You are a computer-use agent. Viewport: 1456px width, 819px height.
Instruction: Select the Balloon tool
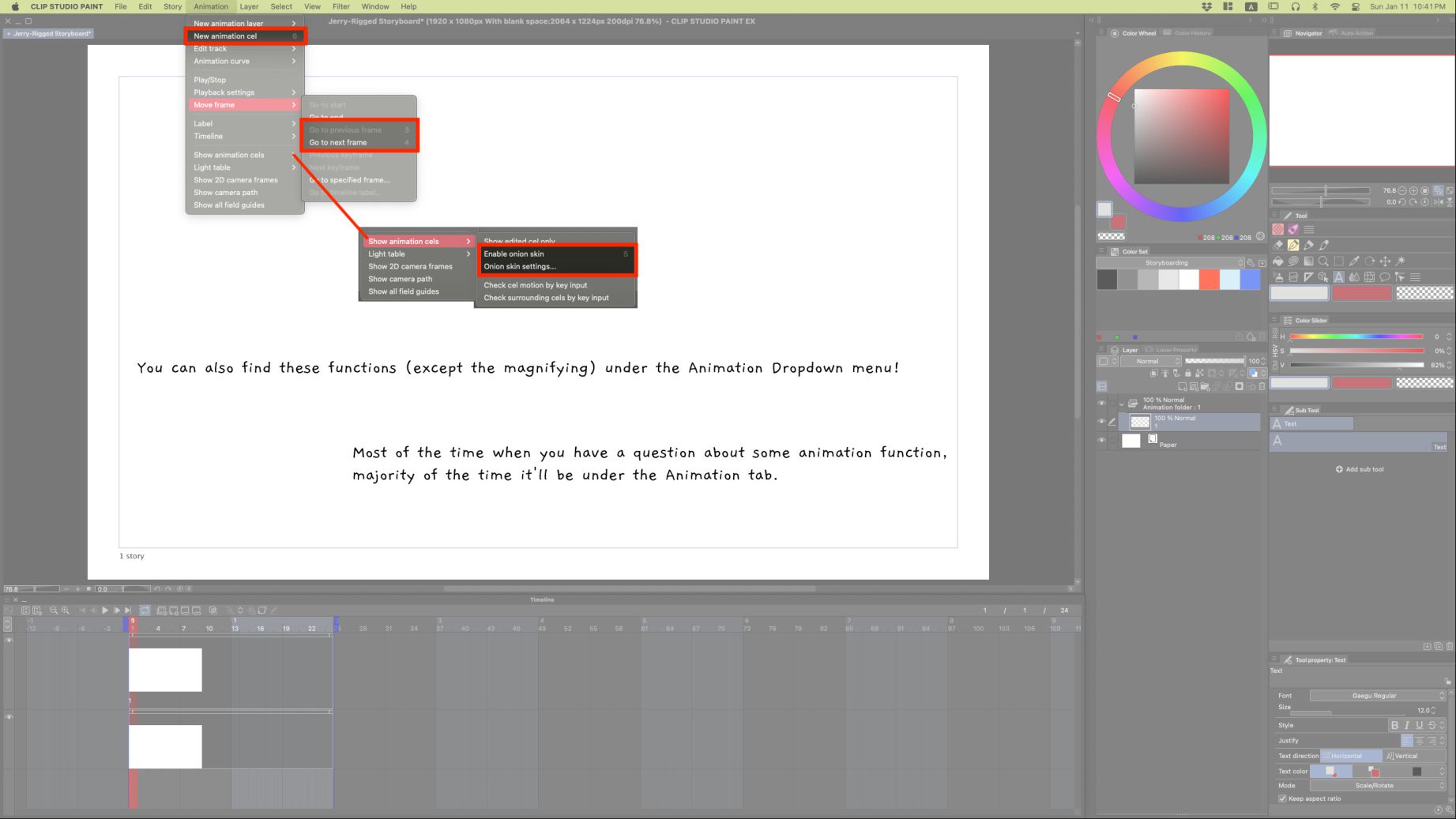(1385, 277)
